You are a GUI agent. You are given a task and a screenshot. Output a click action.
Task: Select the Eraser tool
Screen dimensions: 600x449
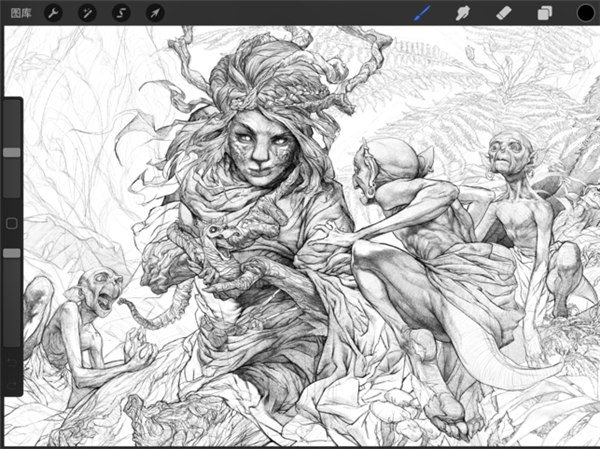(505, 13)
